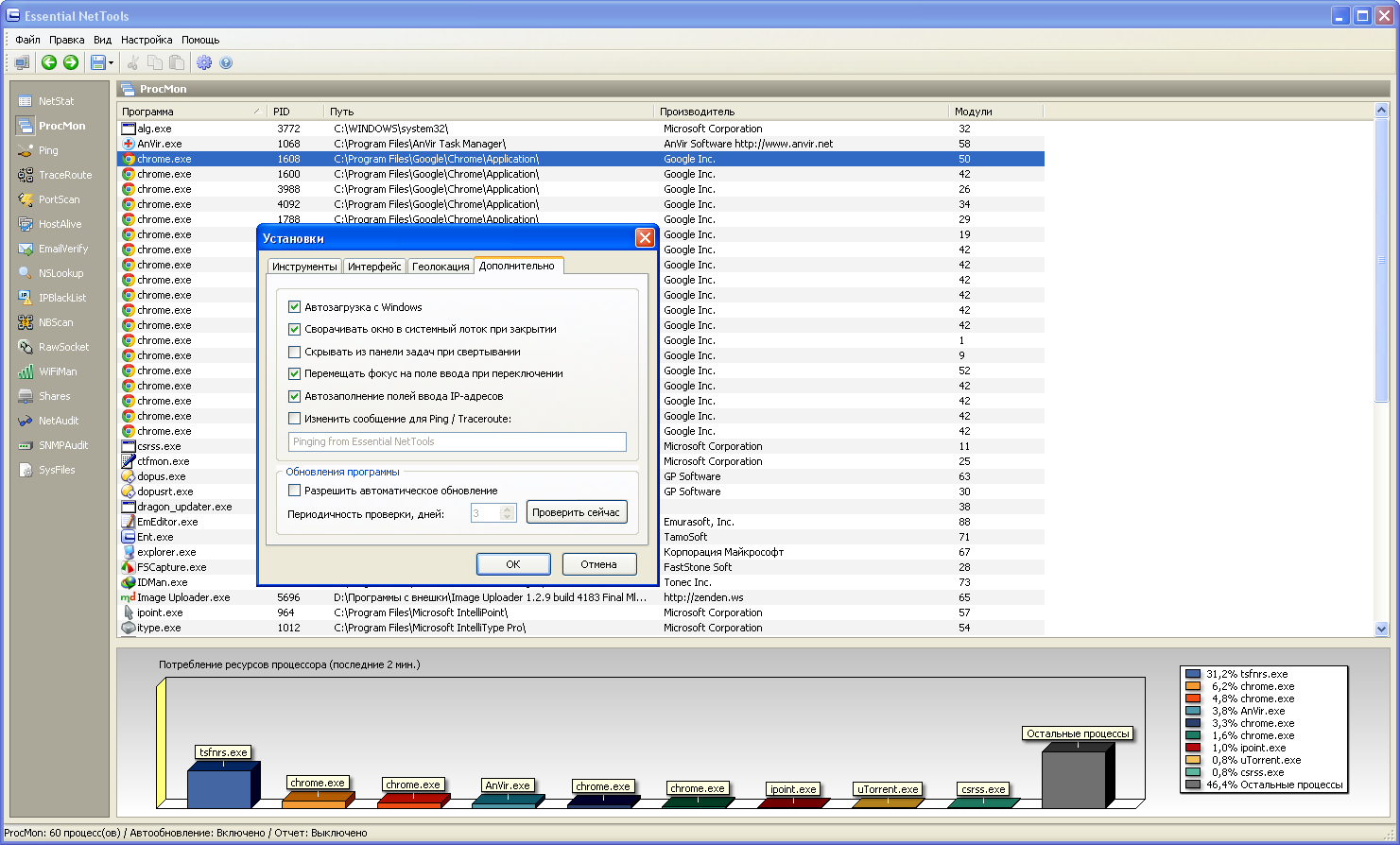Switch to the Интерфейс tab
The image size is (1400, 845).
374,267
